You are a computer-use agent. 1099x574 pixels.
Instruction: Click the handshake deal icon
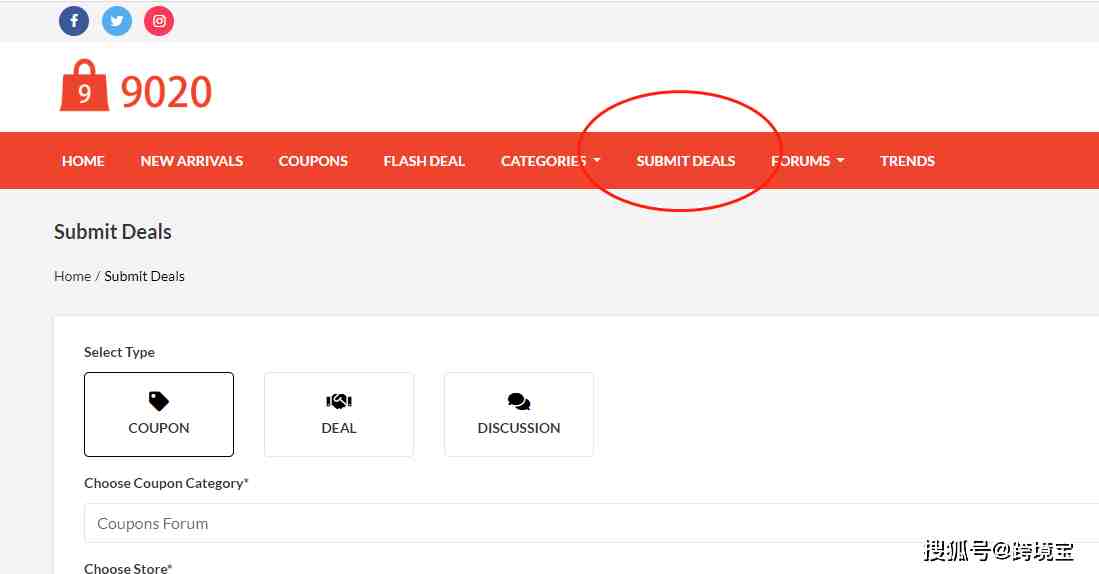(x=339, y=401)
